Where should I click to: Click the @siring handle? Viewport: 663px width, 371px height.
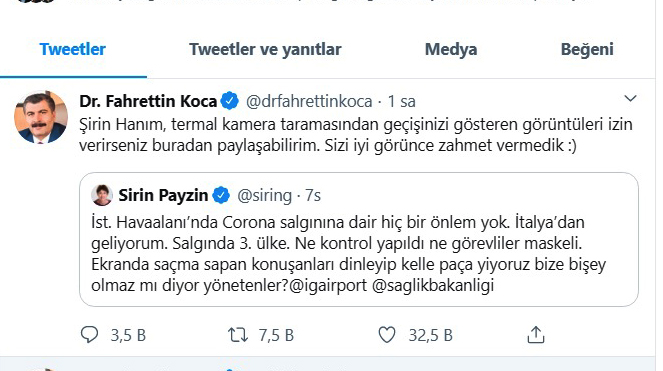click(x=265, y=196)
